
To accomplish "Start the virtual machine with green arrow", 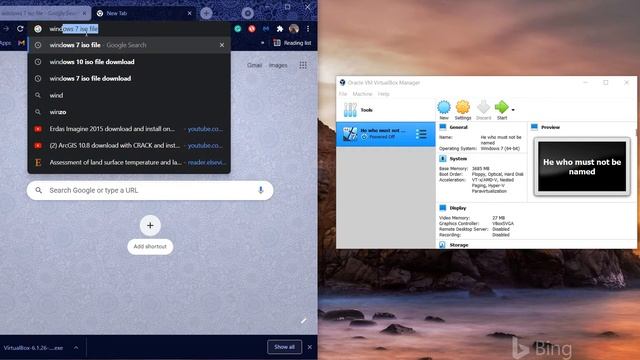I will point(502,107).
